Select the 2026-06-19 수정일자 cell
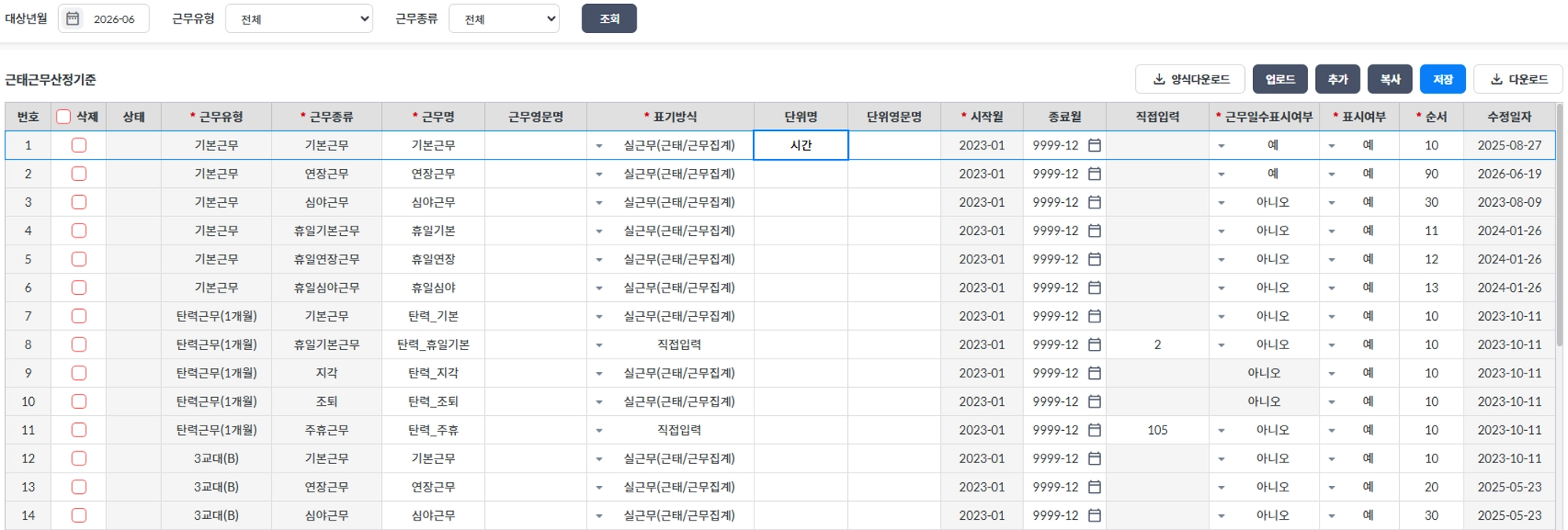Viewport: 1568px width, 530px height. [1509, 174]
